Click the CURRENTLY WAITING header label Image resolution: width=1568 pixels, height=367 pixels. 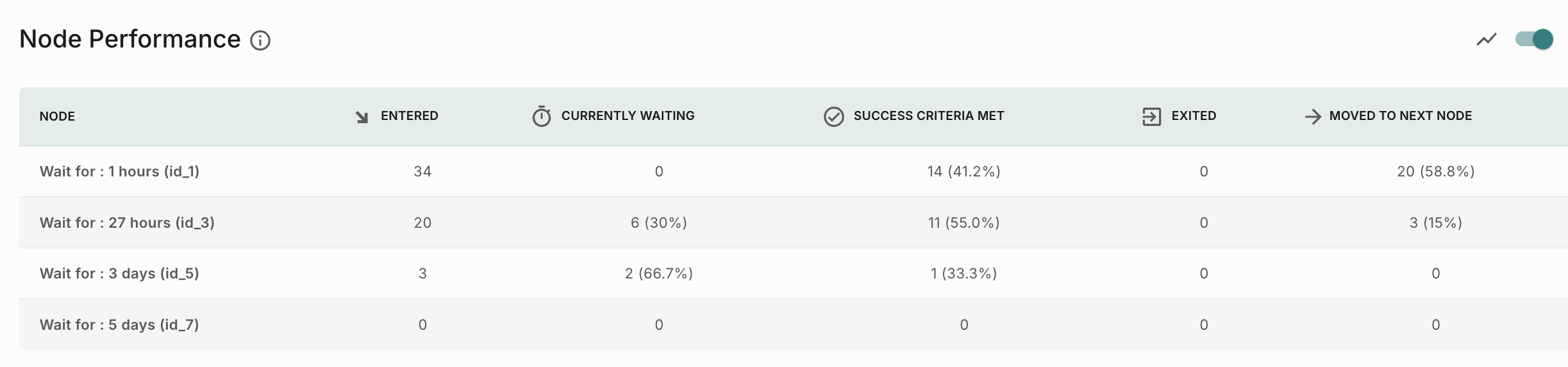628,116
